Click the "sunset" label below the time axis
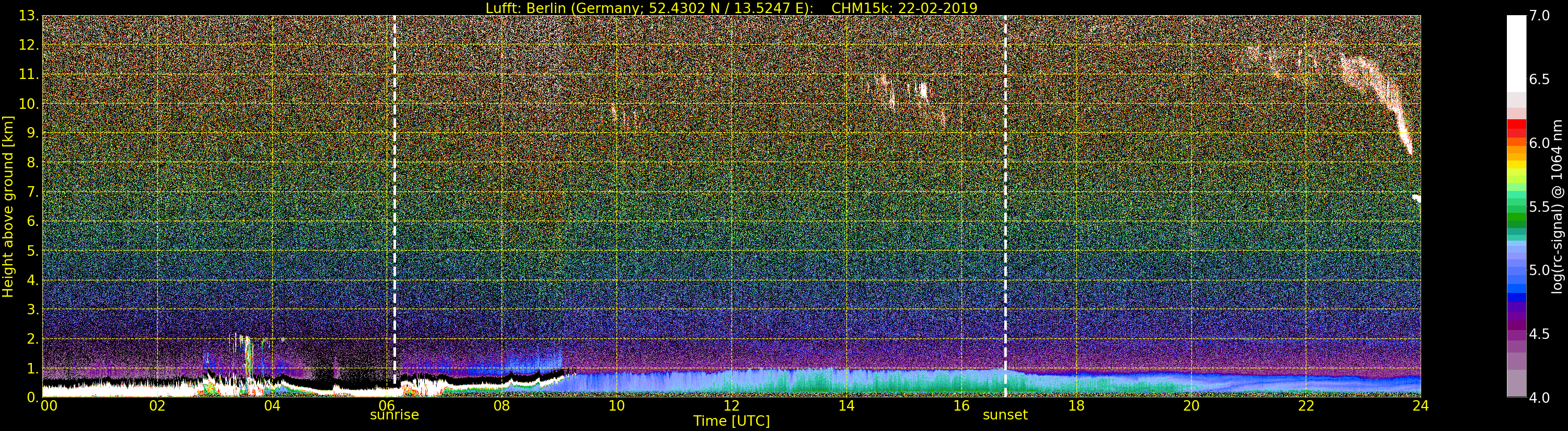 (1005, 415)
